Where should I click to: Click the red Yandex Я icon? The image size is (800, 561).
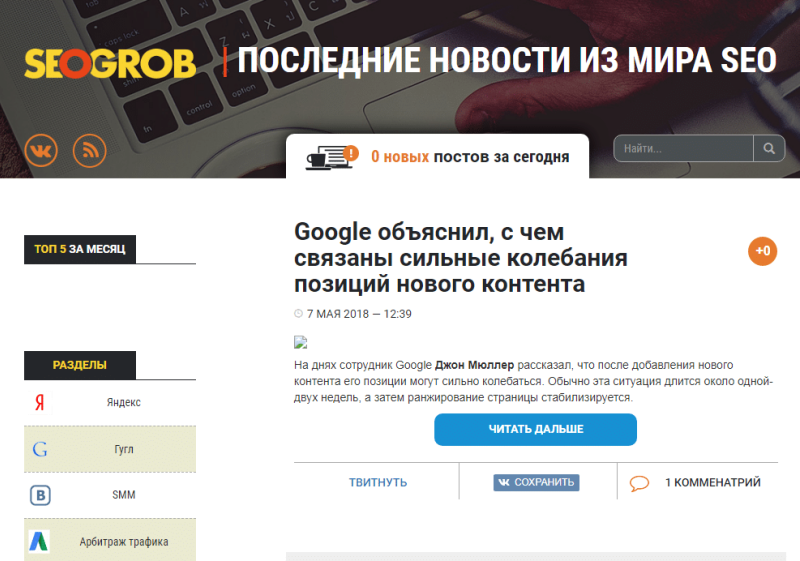coord(40,402)
